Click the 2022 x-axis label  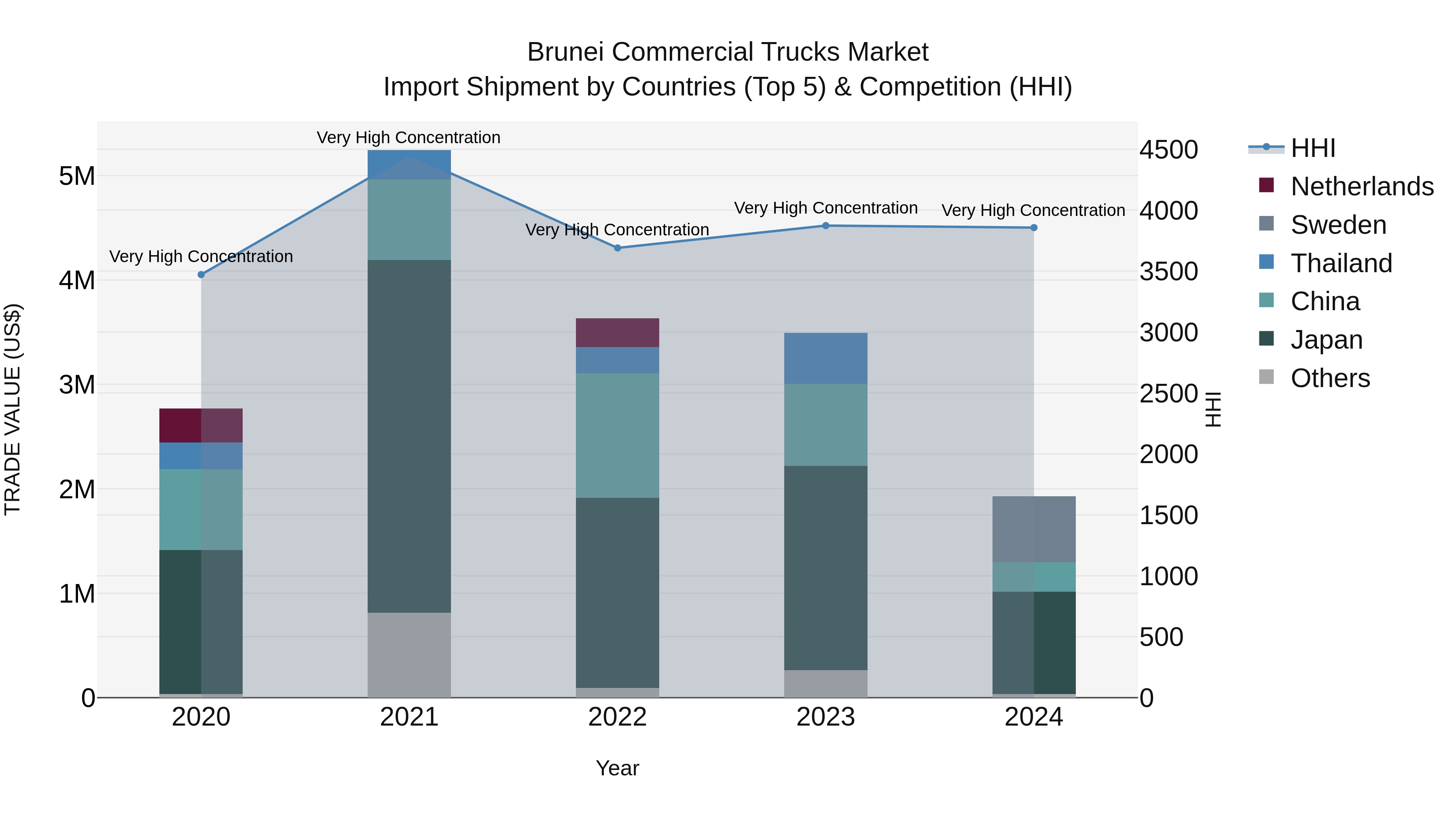[617, 718]
